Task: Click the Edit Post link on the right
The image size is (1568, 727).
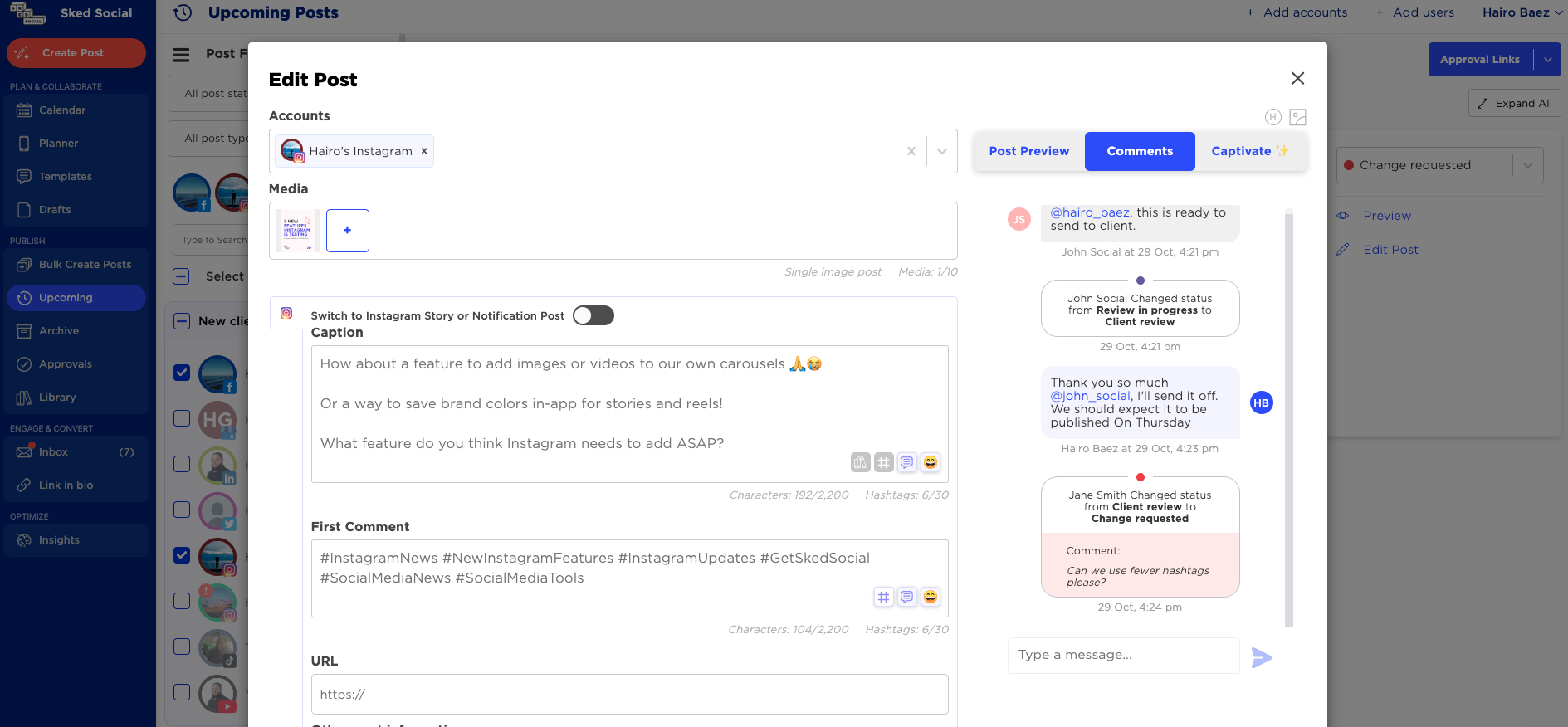Action: coord(1390,250)
